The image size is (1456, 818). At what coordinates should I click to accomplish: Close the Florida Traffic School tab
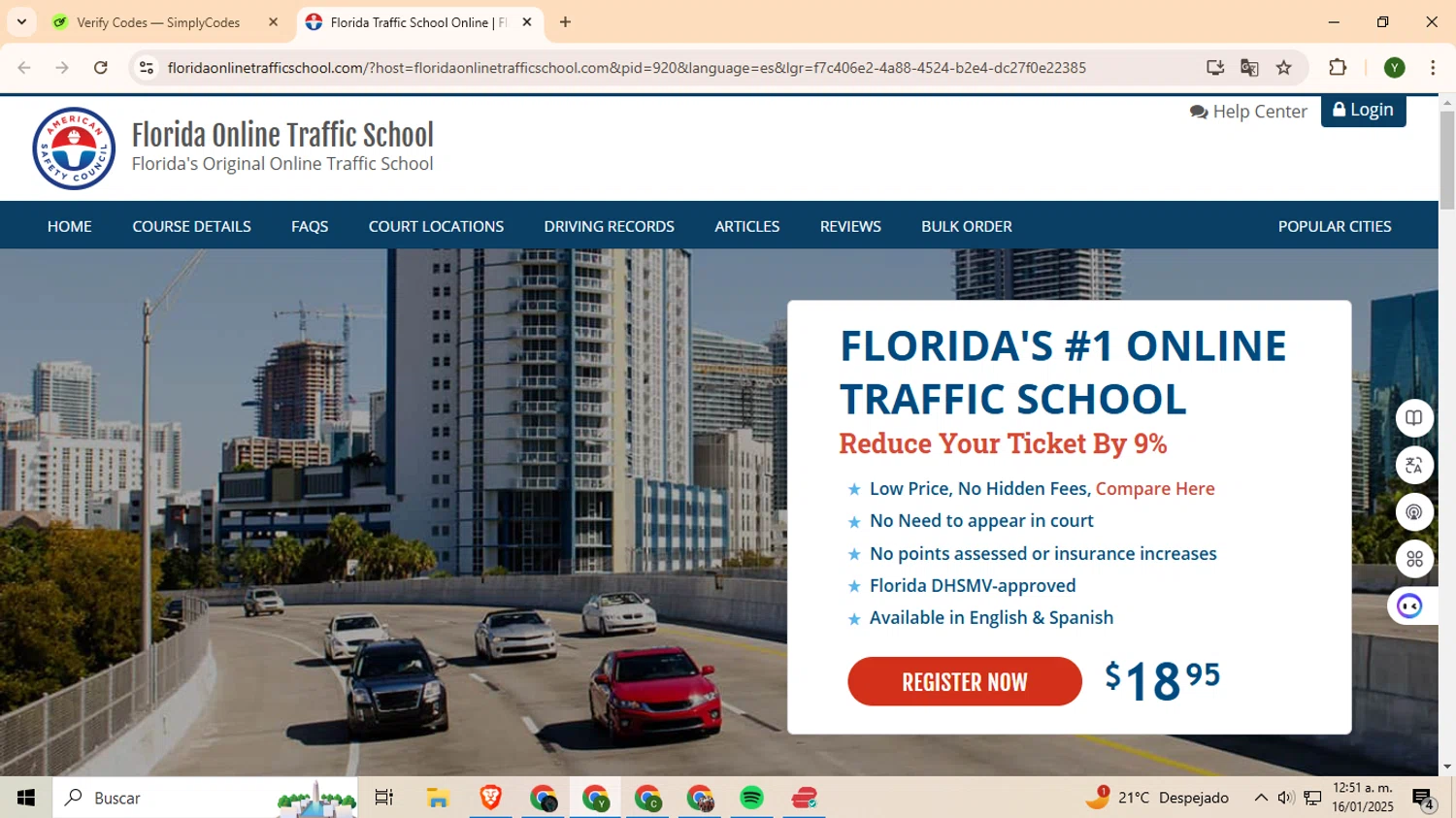coord(527,22)
